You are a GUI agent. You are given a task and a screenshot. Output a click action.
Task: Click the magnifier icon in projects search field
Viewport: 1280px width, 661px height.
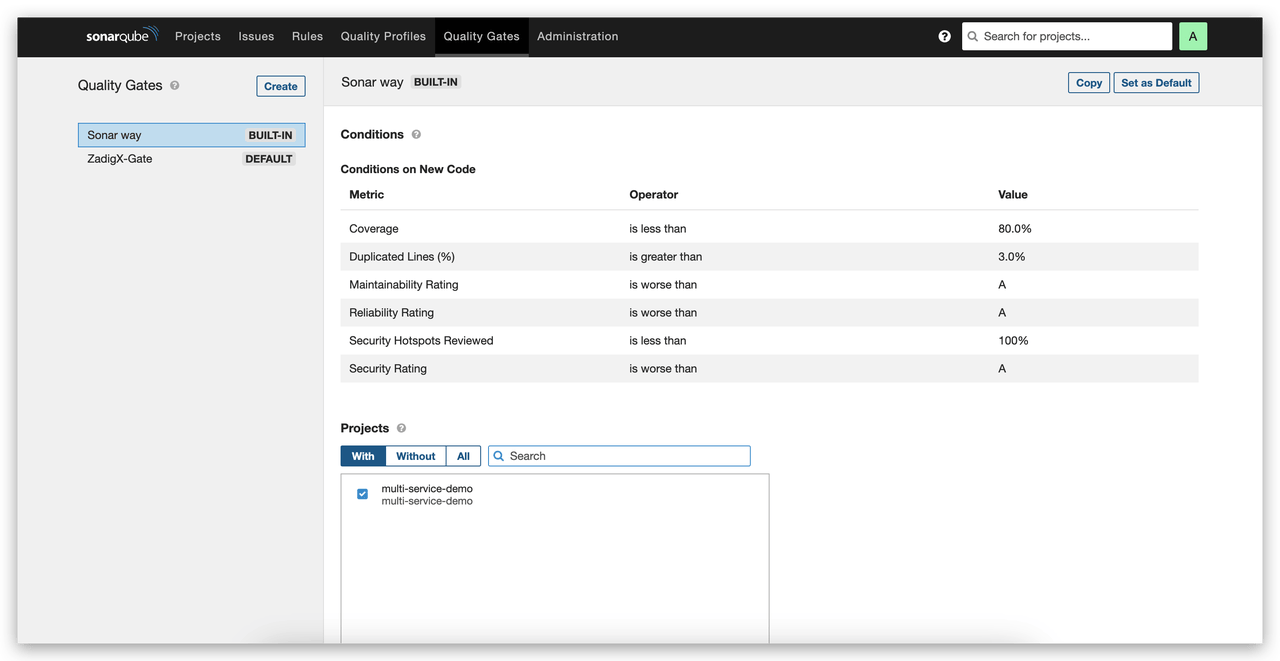tap(499, 456)
